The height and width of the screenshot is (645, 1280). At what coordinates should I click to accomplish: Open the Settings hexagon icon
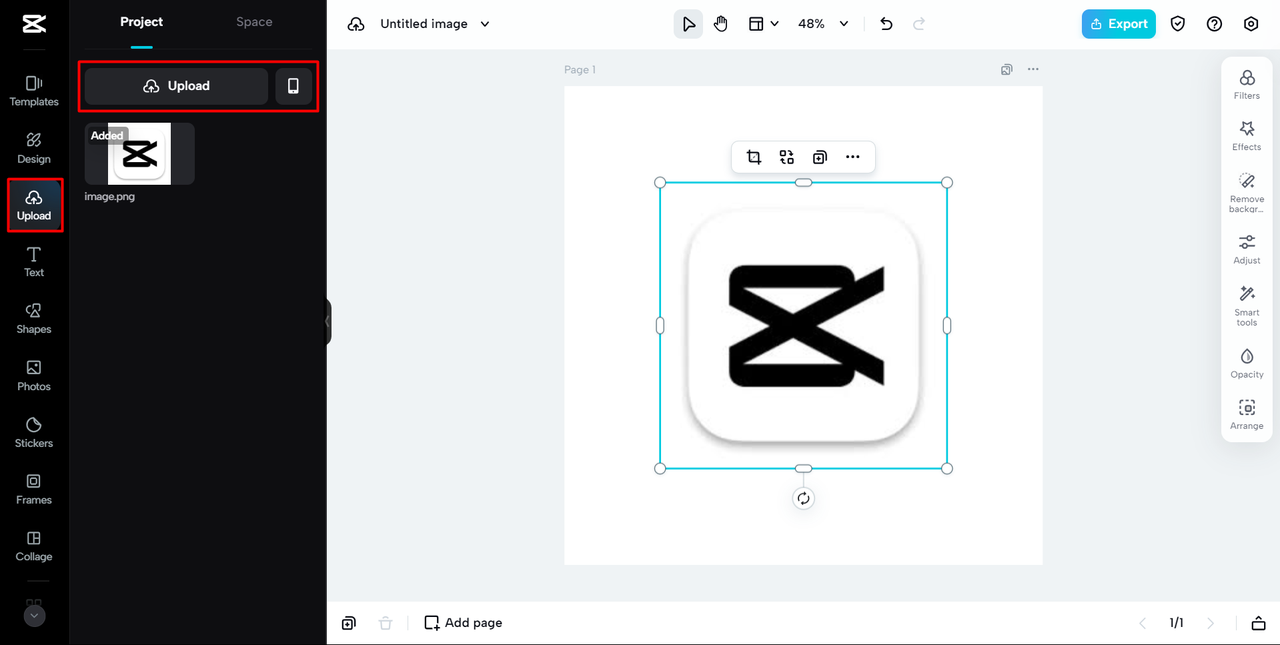1251,24
